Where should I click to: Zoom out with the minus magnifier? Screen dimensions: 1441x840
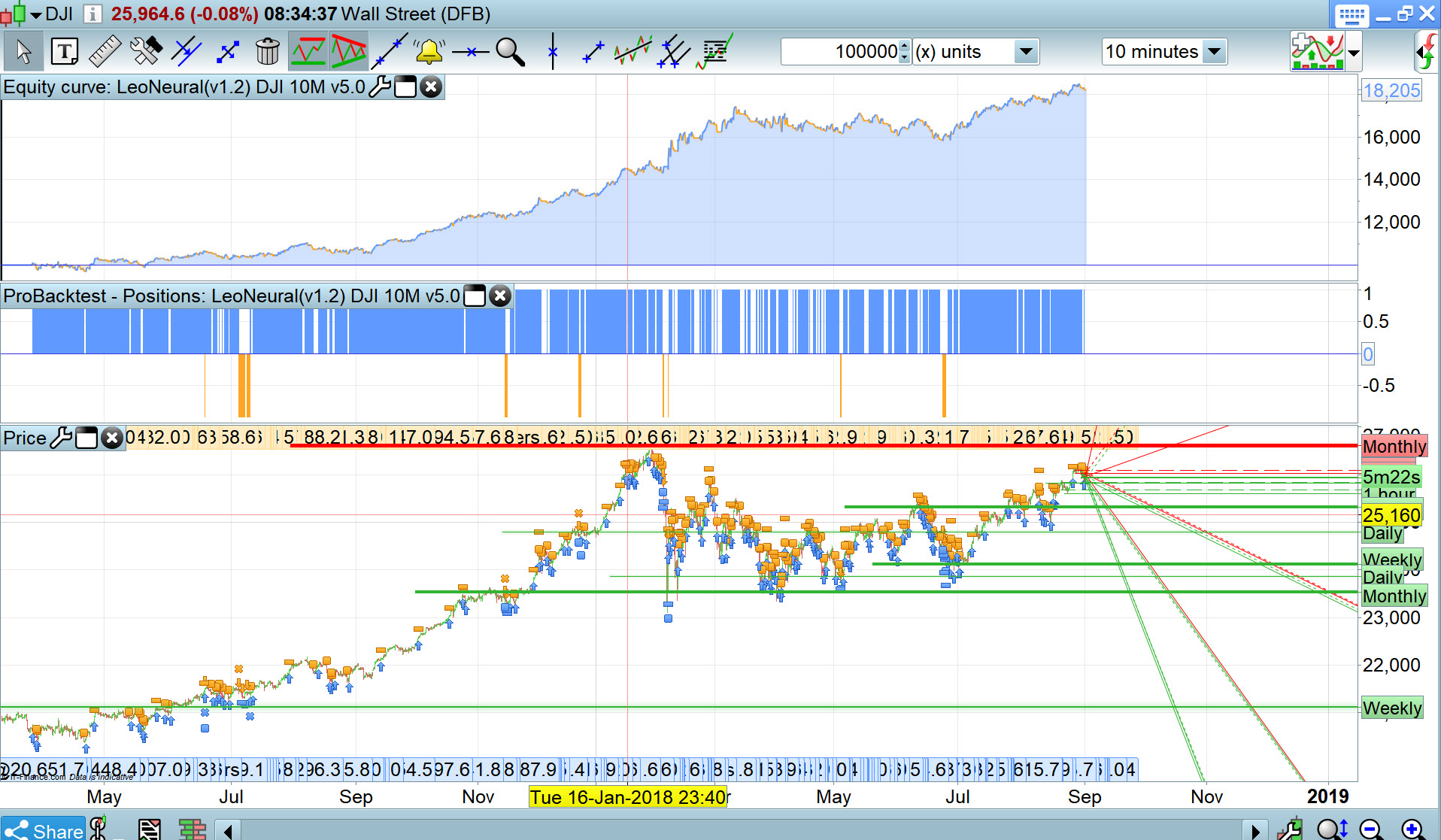click(x=1372, y=829)
